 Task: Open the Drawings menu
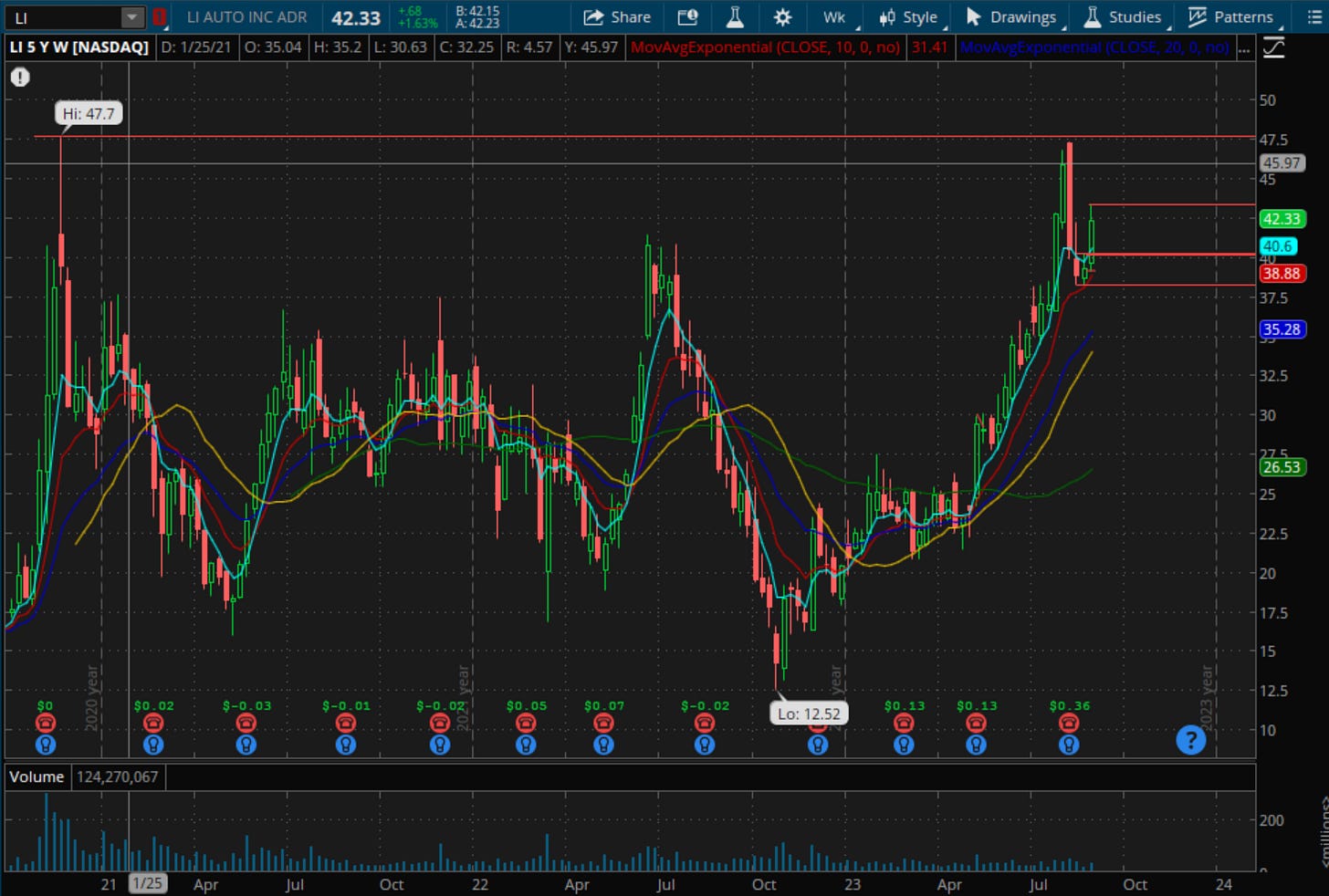(1012, 17)
